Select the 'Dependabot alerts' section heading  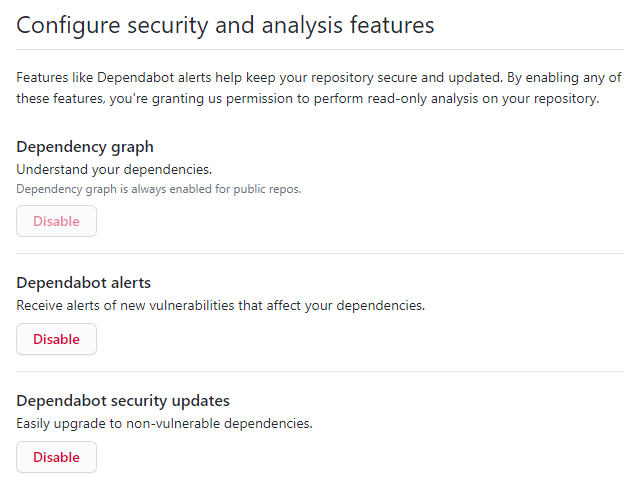pos(84,283)
